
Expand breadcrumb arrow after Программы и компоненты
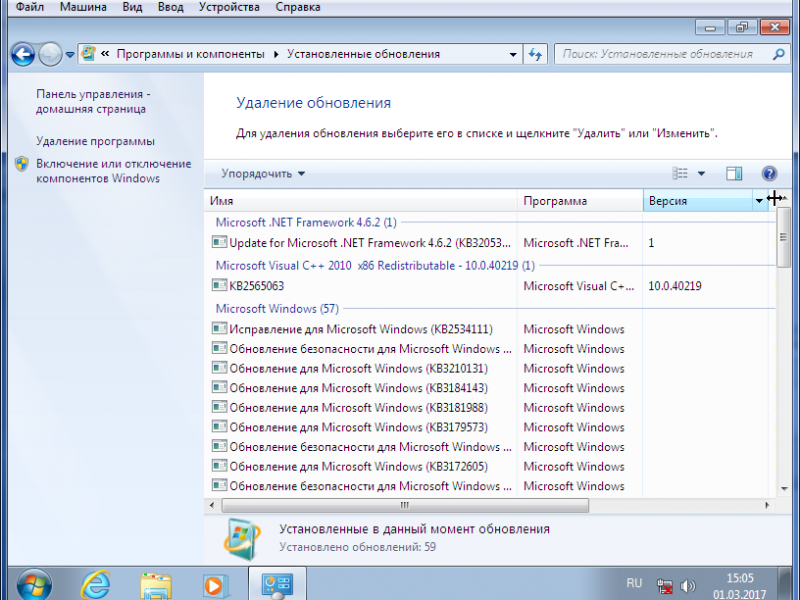pyautogui.click(x=276, y=54)
